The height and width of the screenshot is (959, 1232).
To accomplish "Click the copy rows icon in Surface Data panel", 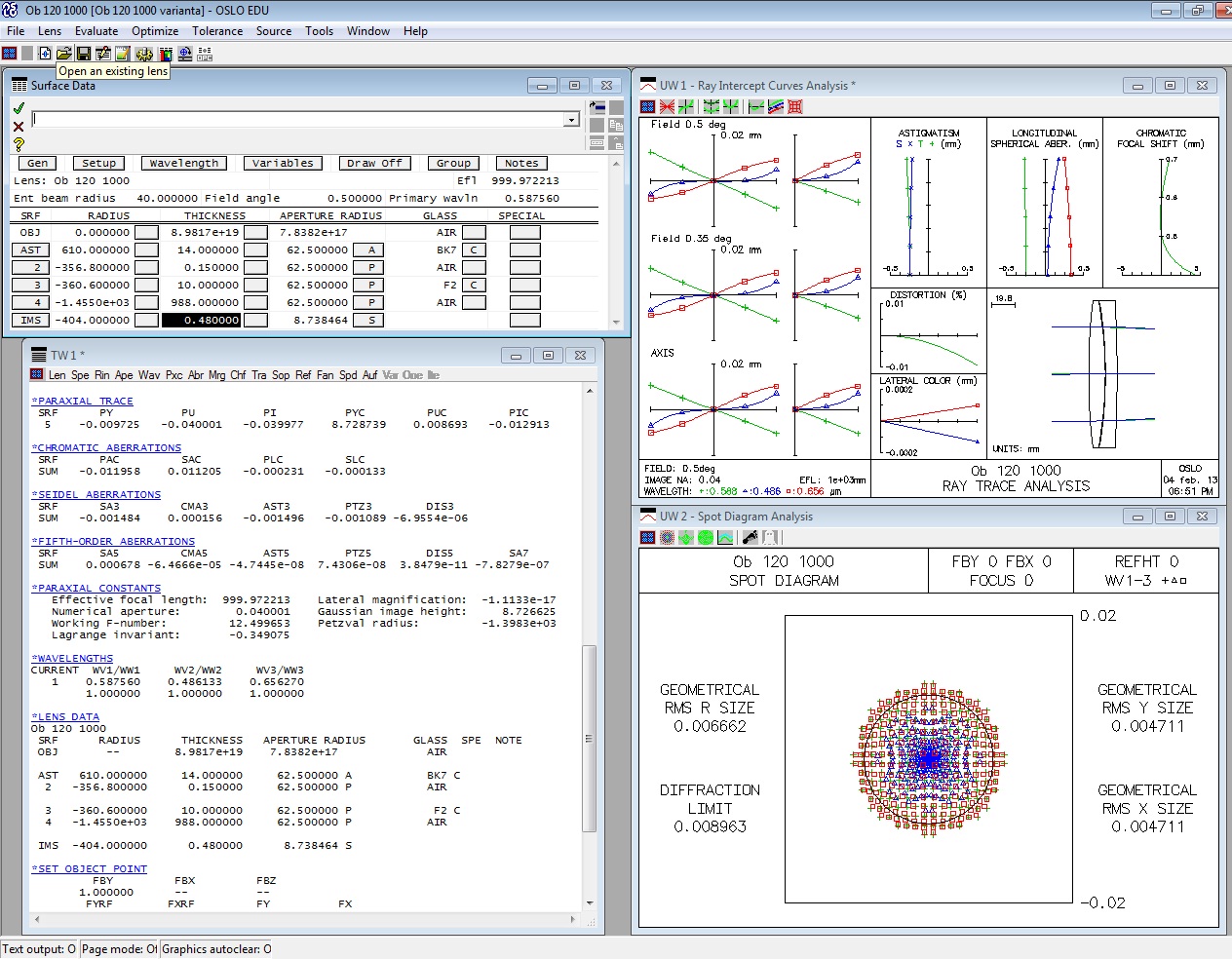I will [616, 125].
